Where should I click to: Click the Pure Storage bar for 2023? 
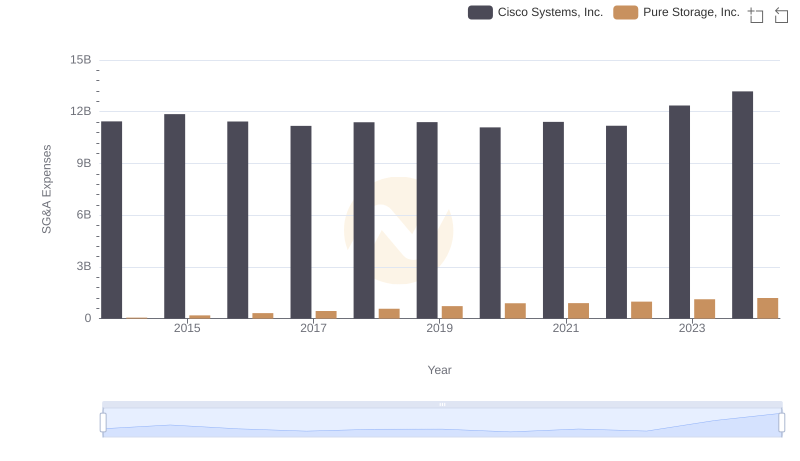point(705,309)
